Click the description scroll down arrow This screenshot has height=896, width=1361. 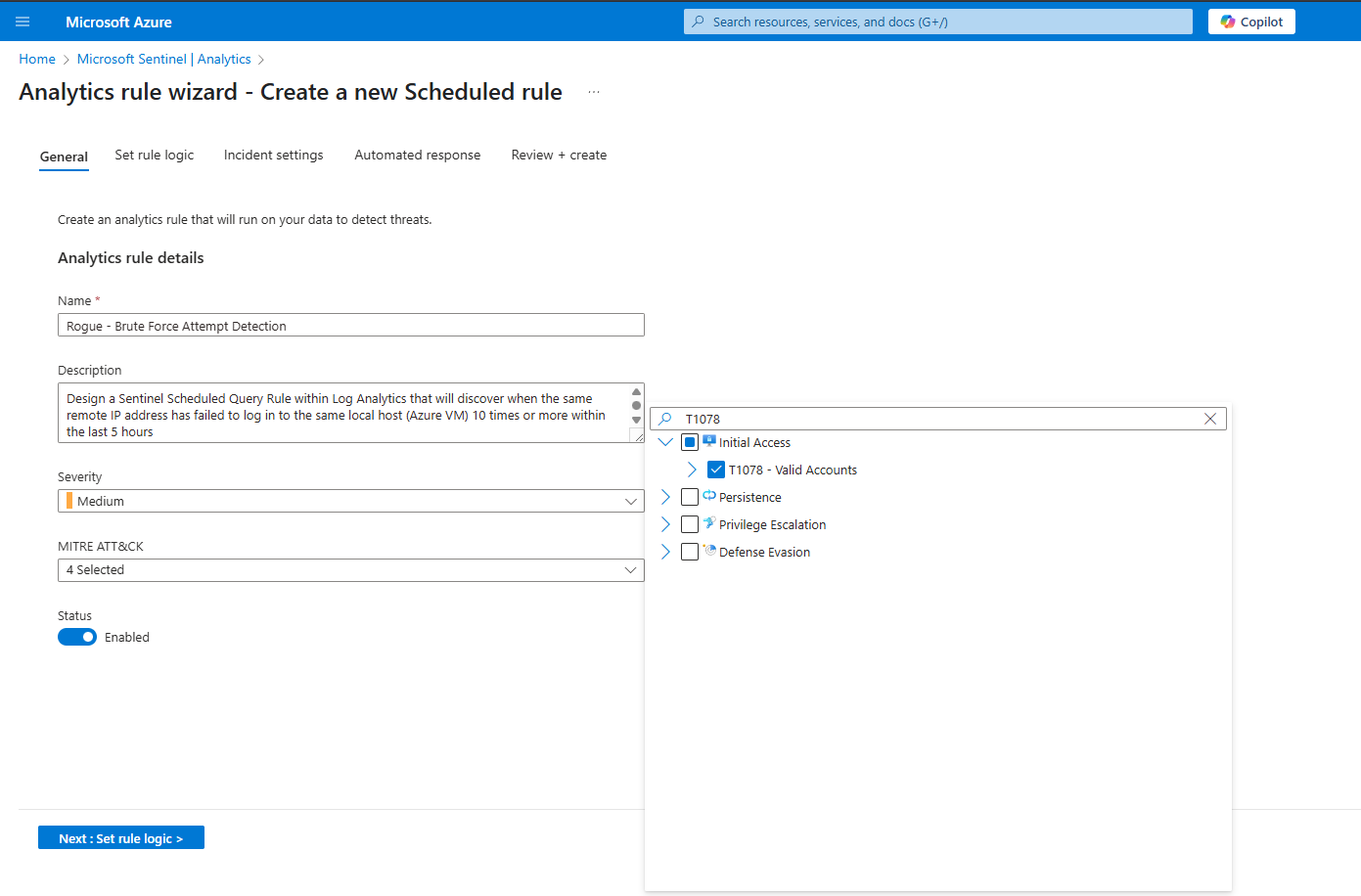pyautogui.click(x=637, y=420)
